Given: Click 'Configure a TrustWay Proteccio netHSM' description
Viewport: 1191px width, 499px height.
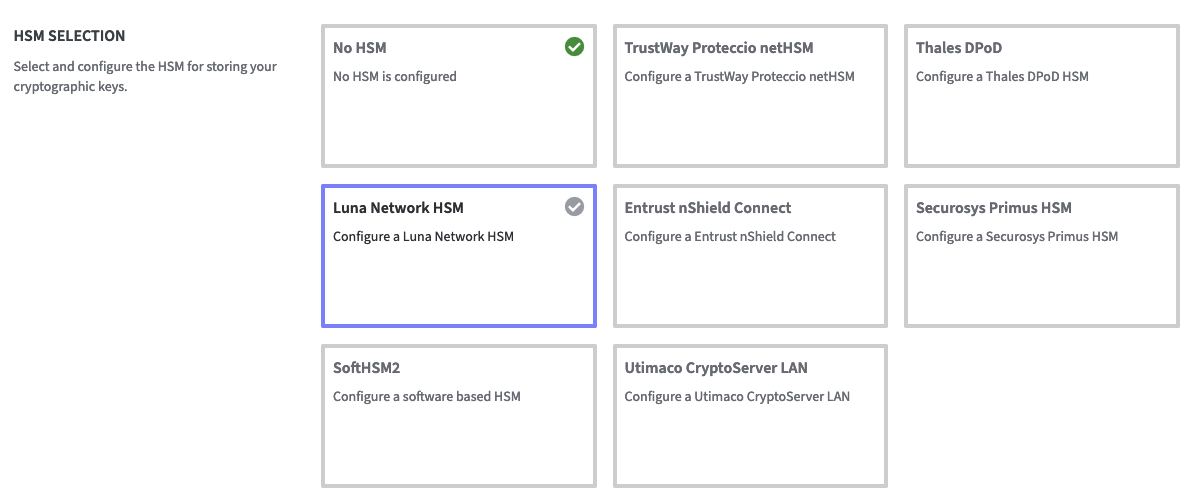Looking at the screenshot, I should click(x=739, y=77).
